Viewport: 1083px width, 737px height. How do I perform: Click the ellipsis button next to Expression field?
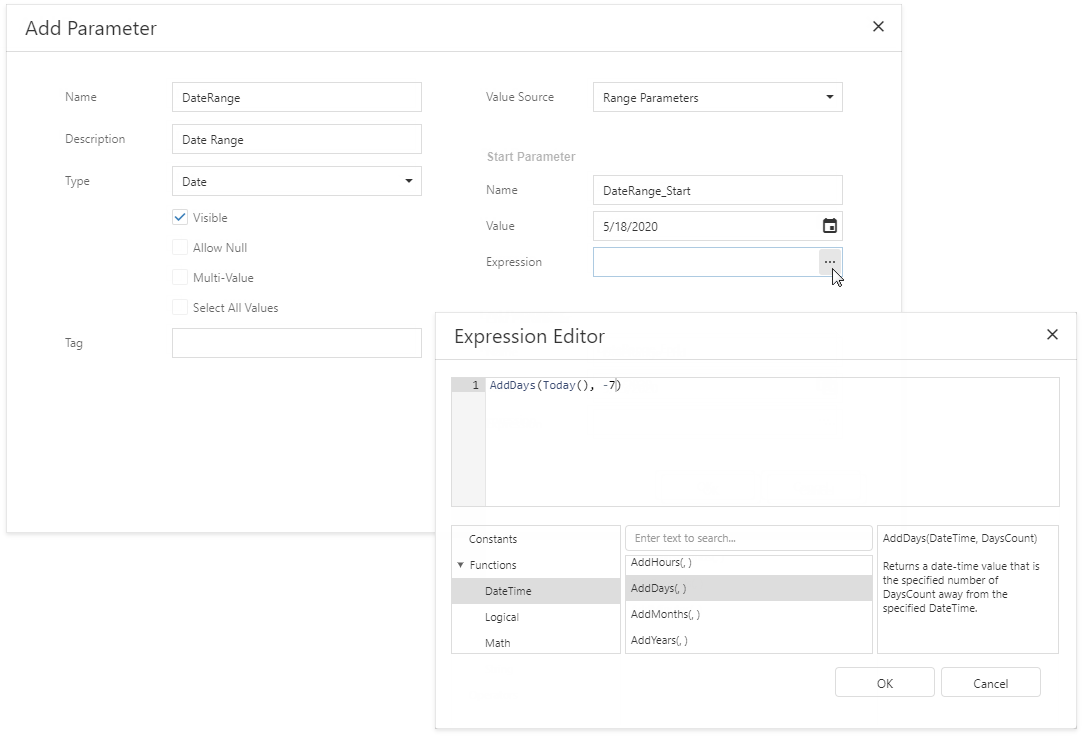830,261
